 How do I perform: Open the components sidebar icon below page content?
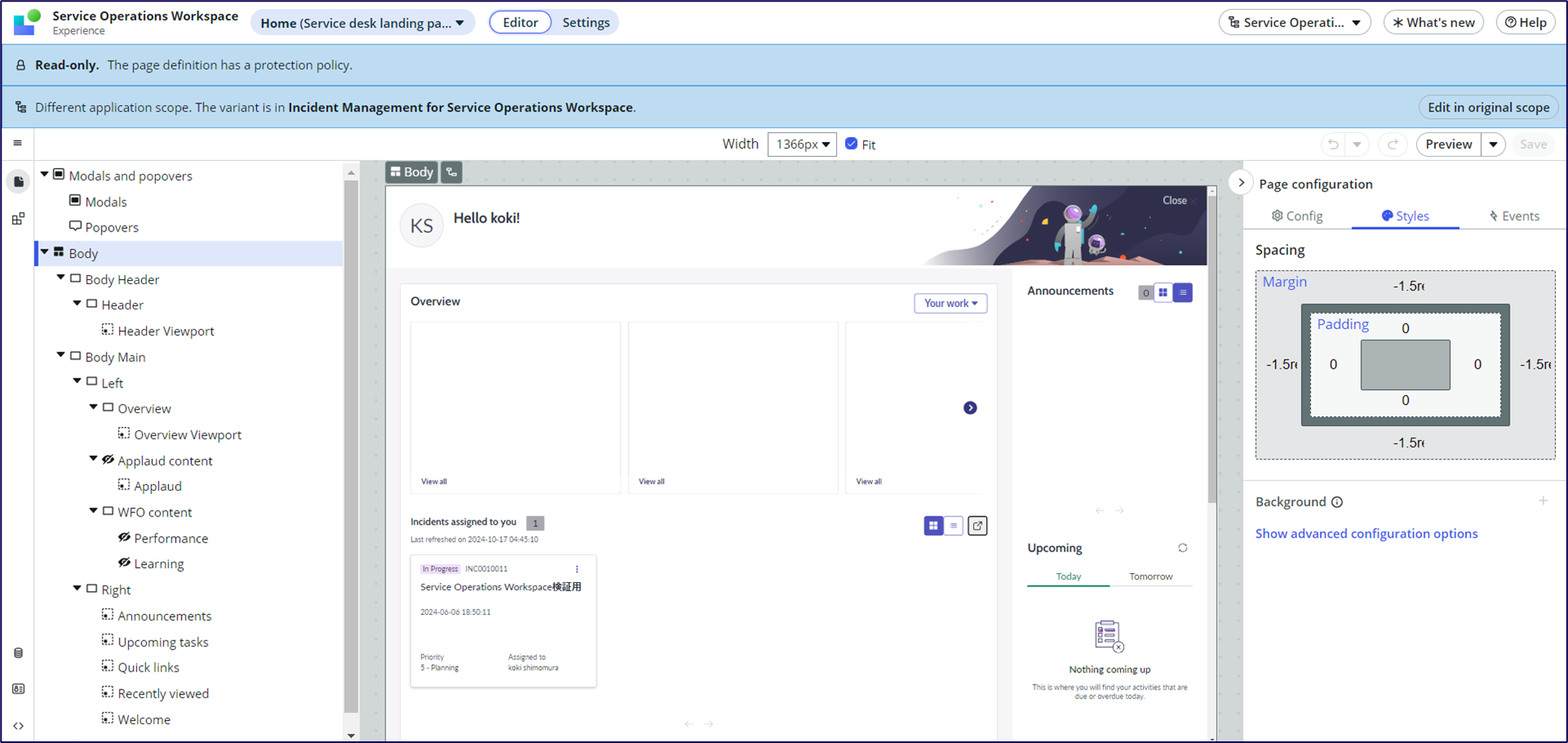(x=18, y=218)
